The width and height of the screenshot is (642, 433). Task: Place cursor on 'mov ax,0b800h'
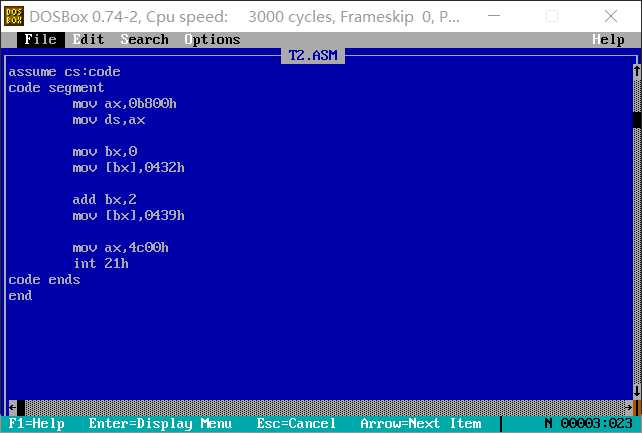(124, 104)
